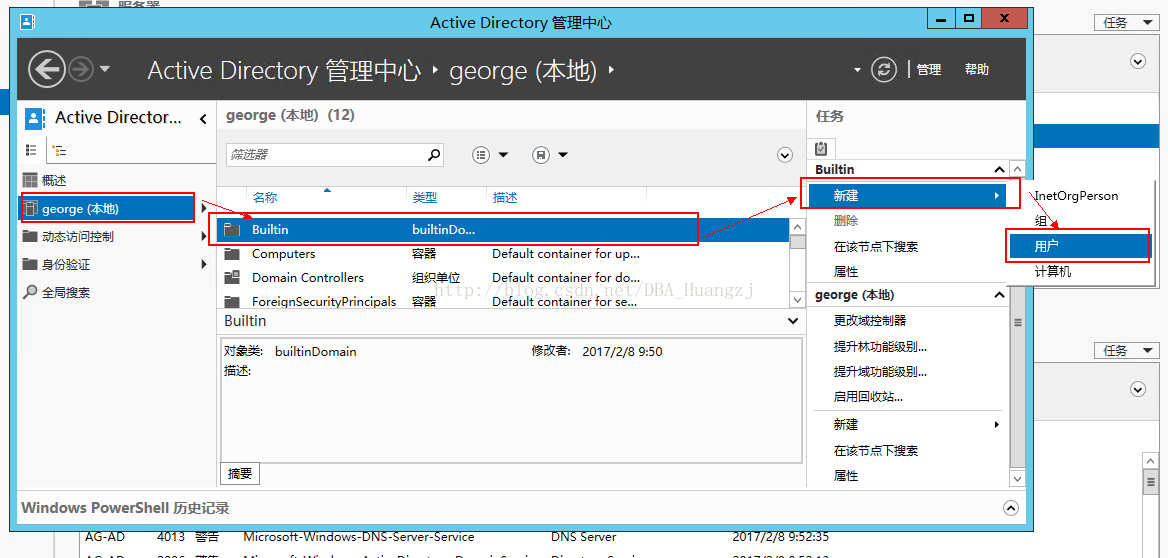Click the Computers folder icon
Viewport: 1168px width, 558px height.
coord(232,254)
